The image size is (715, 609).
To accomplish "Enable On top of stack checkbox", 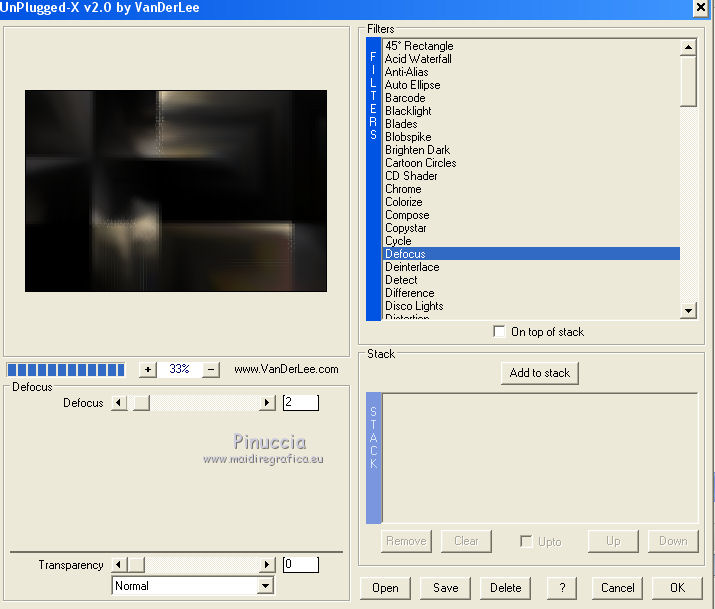I will [x=499, y=331].
